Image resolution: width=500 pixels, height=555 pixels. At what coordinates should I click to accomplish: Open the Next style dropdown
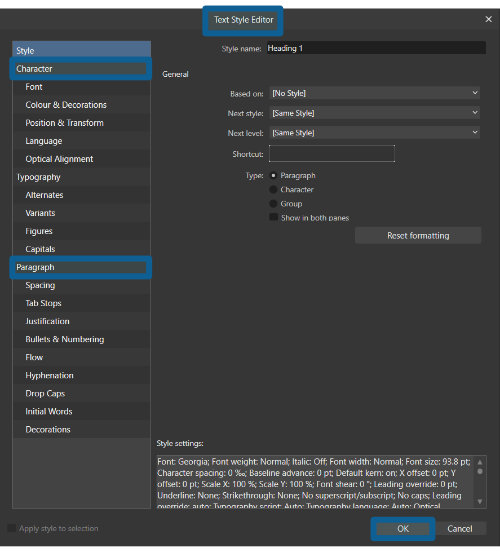click(x=374, y=113)
